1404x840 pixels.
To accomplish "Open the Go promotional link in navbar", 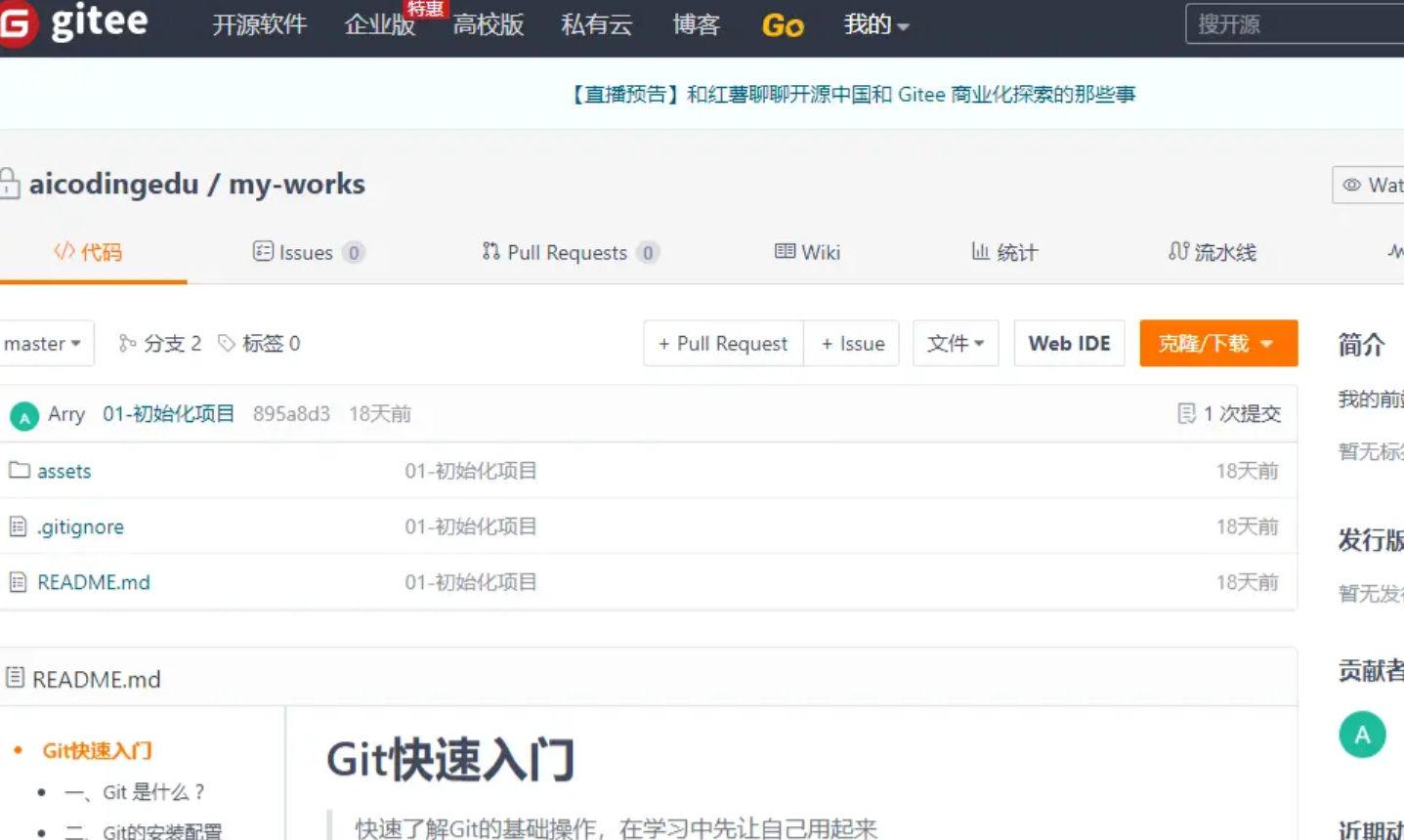I will [783, 25].
